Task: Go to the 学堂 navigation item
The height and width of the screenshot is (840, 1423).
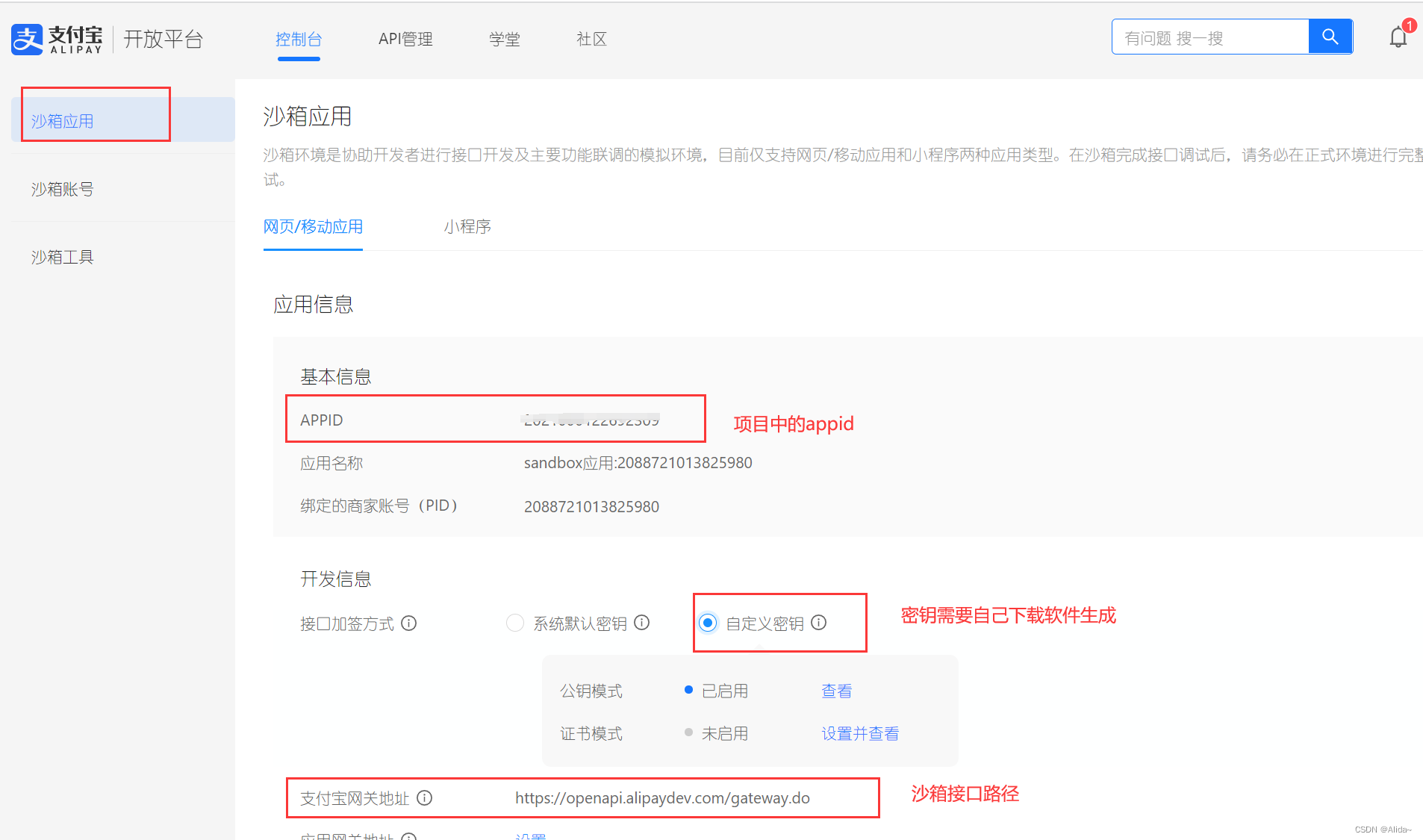Action: (x=505, y=39)
